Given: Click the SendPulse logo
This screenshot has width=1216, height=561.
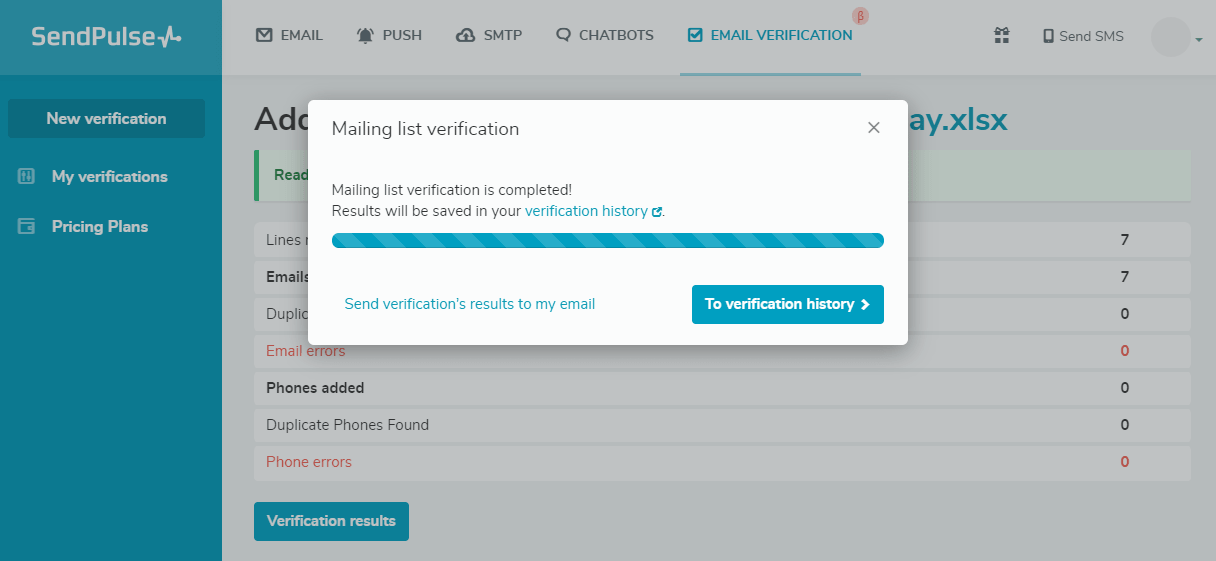Looking at the screenshot, I should tap(106, 37).
